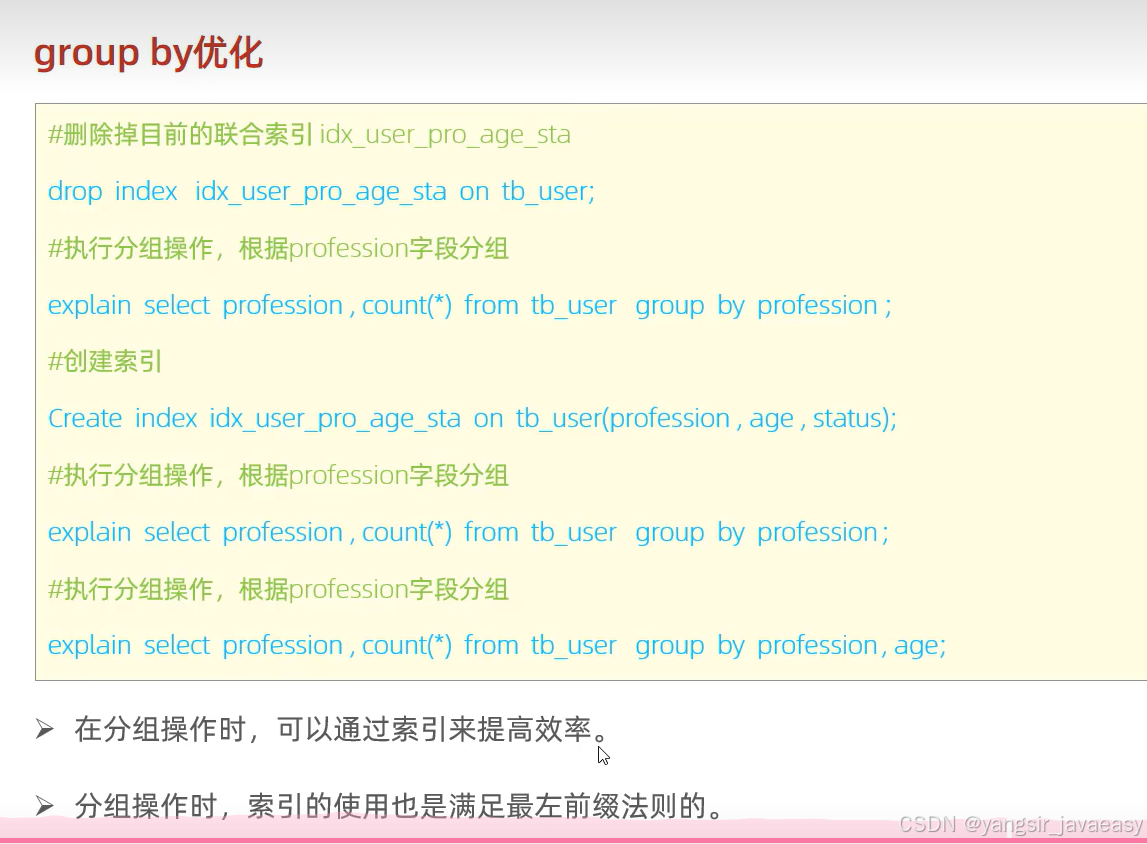
Task: Click the 'Create index idx_user_pro_age_sta' statement
Action: [x=473, y=419]
